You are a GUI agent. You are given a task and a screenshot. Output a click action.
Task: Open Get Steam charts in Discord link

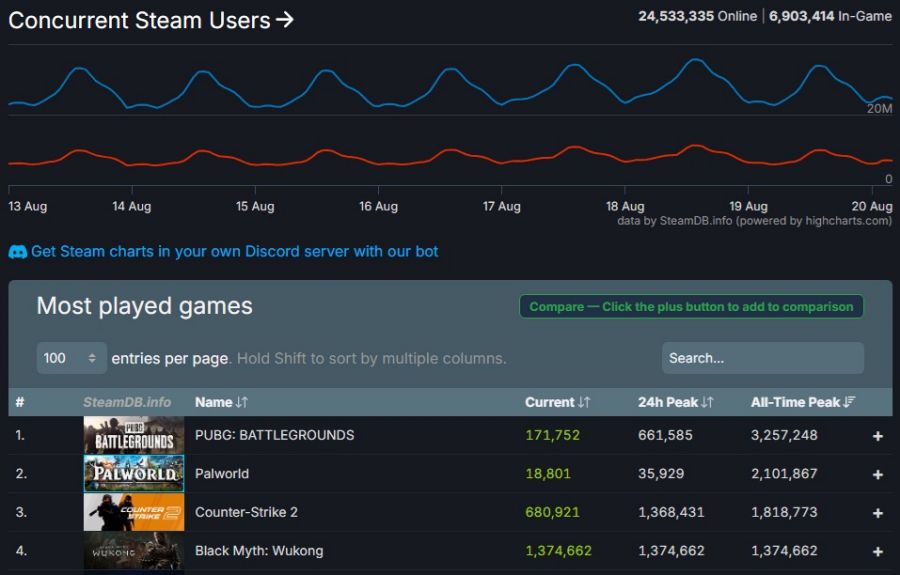coord(234,251)
